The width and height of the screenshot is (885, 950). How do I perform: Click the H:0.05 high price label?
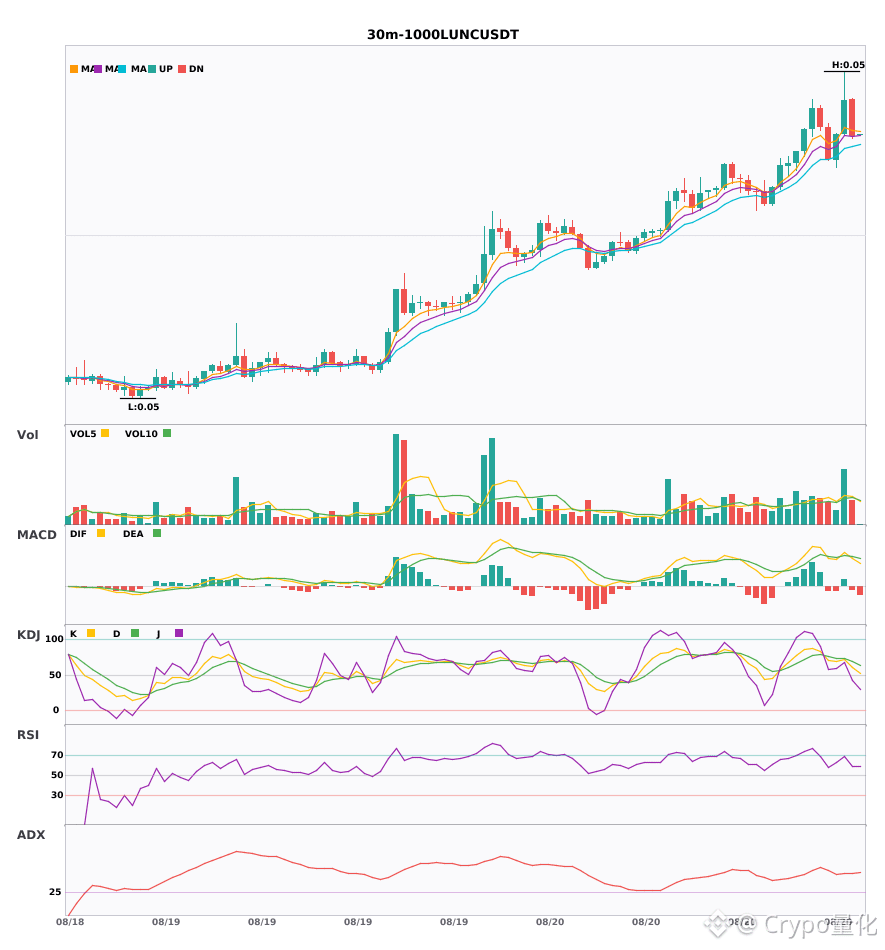click(x=848, y=65)
